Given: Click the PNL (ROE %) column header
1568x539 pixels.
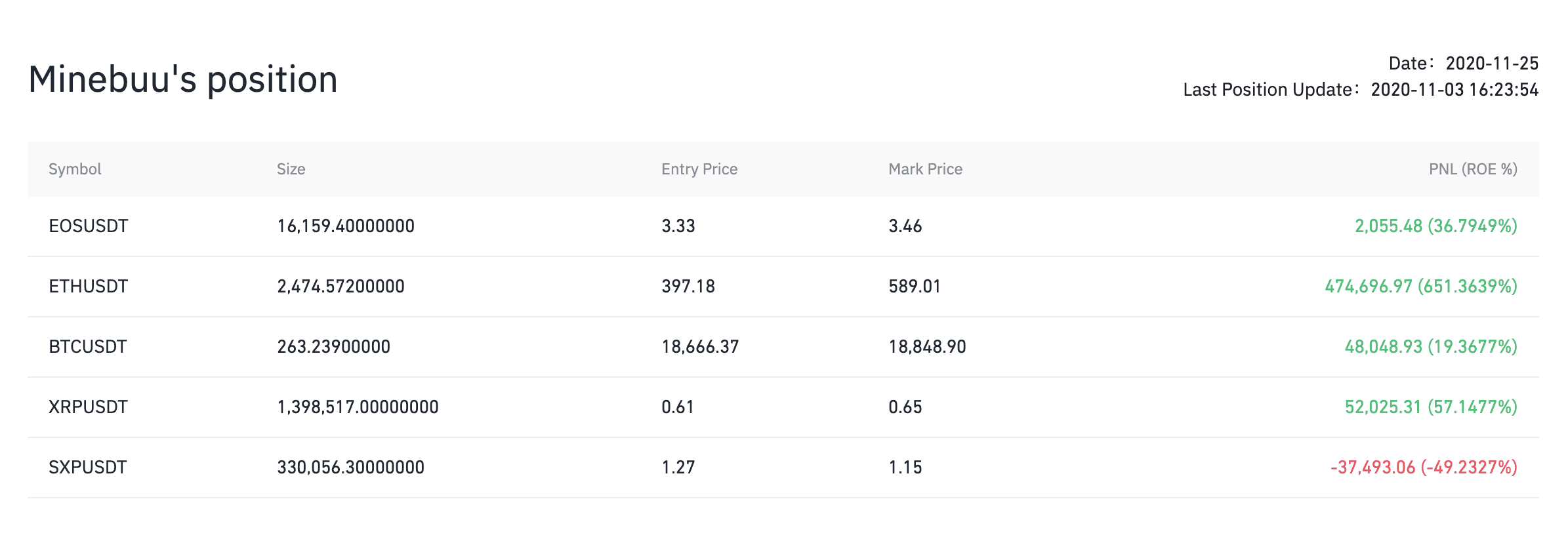Looking at the screenshot, I should coord(1473,169).
